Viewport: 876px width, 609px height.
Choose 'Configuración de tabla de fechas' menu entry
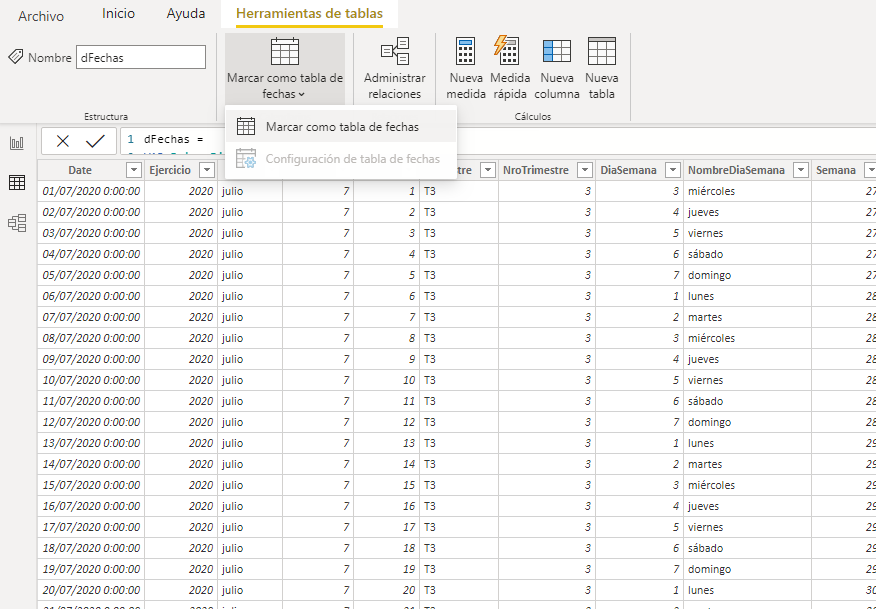341,159
